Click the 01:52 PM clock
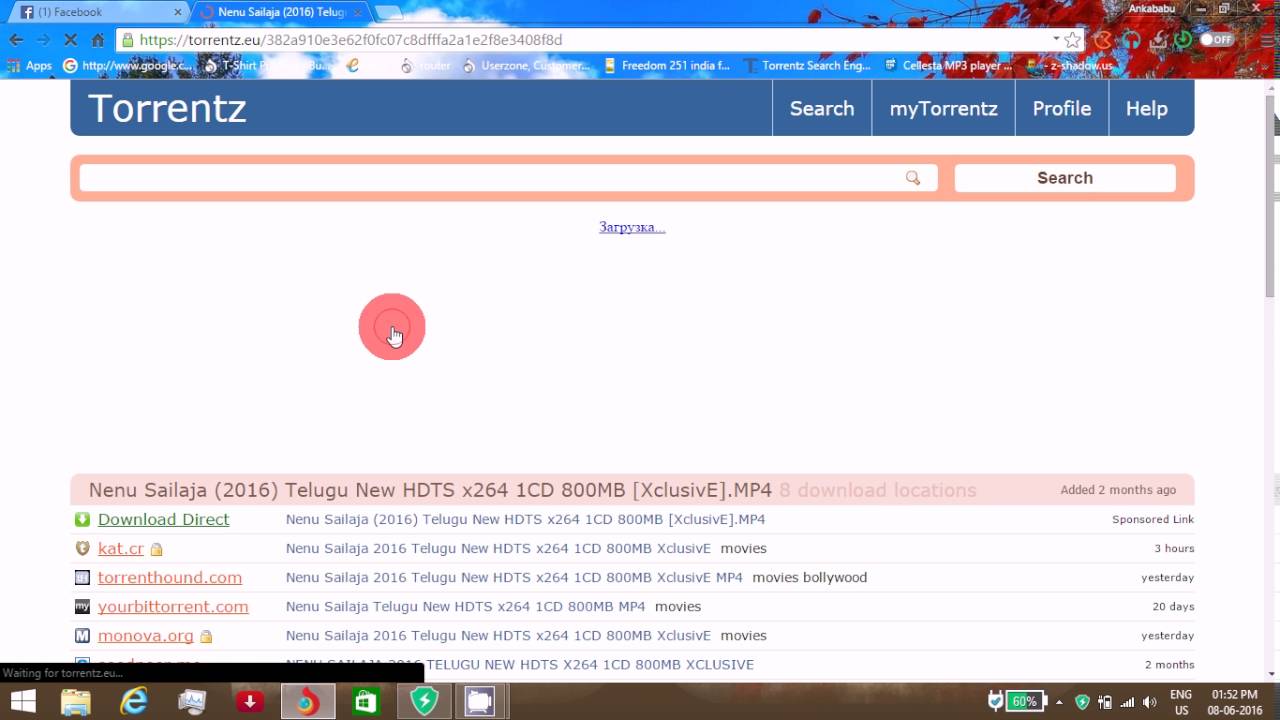This screenshot has height=720, width=1280. click(1236, 701)
